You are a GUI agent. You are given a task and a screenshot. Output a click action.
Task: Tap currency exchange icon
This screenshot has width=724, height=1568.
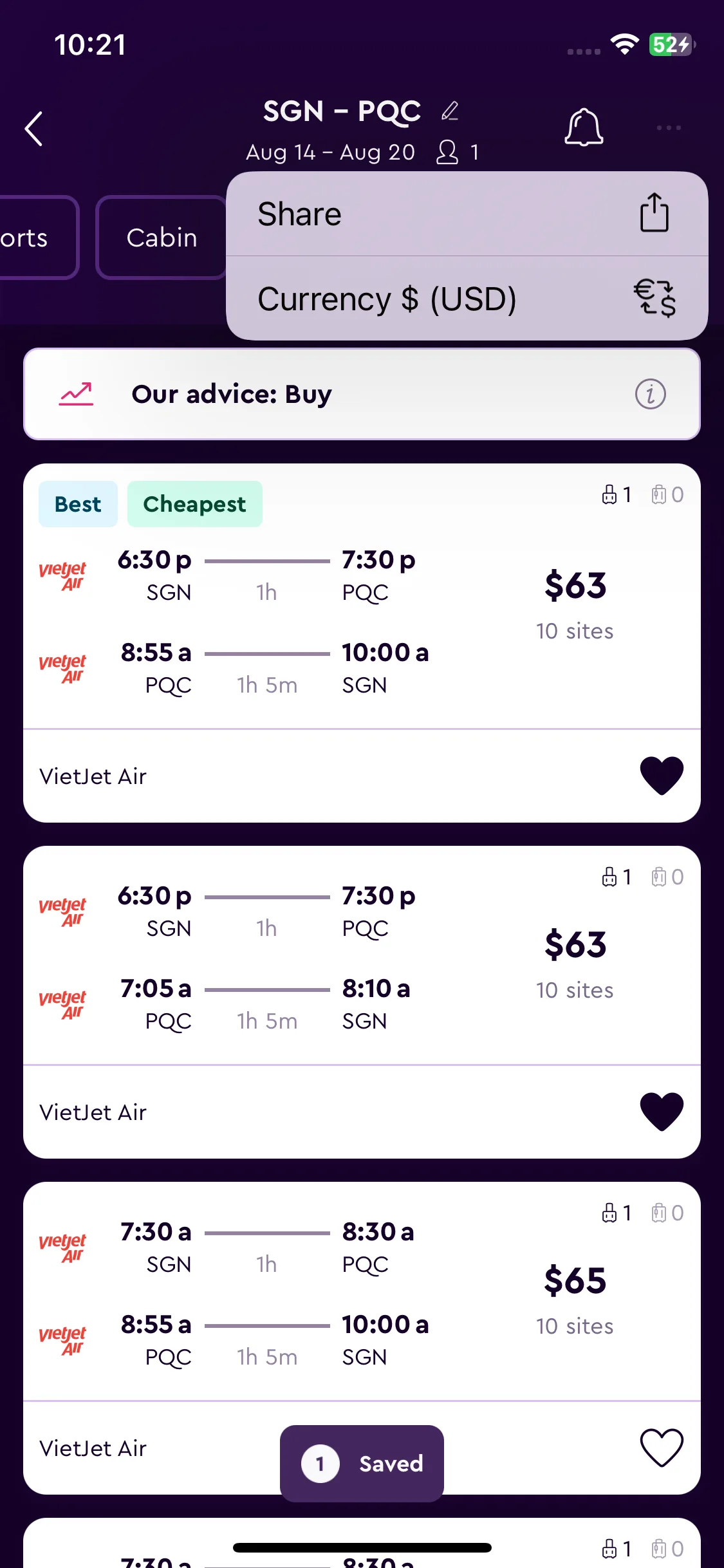click(x=654, y=298)
